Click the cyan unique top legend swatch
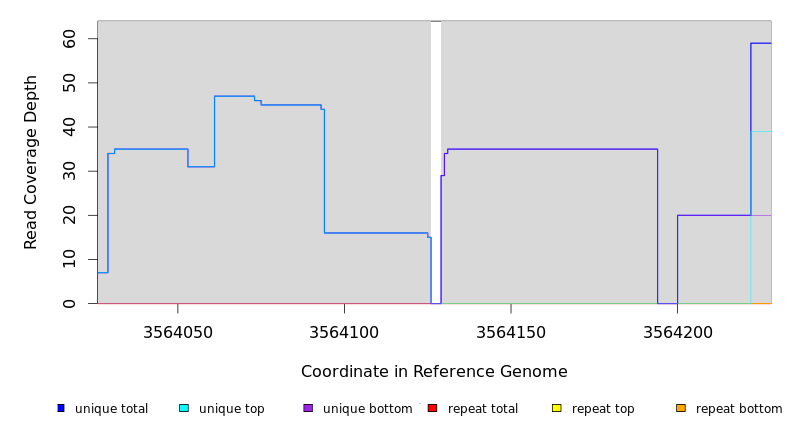Image resolution: width=792 pixels, height=432 pixels. click(184, 408)
